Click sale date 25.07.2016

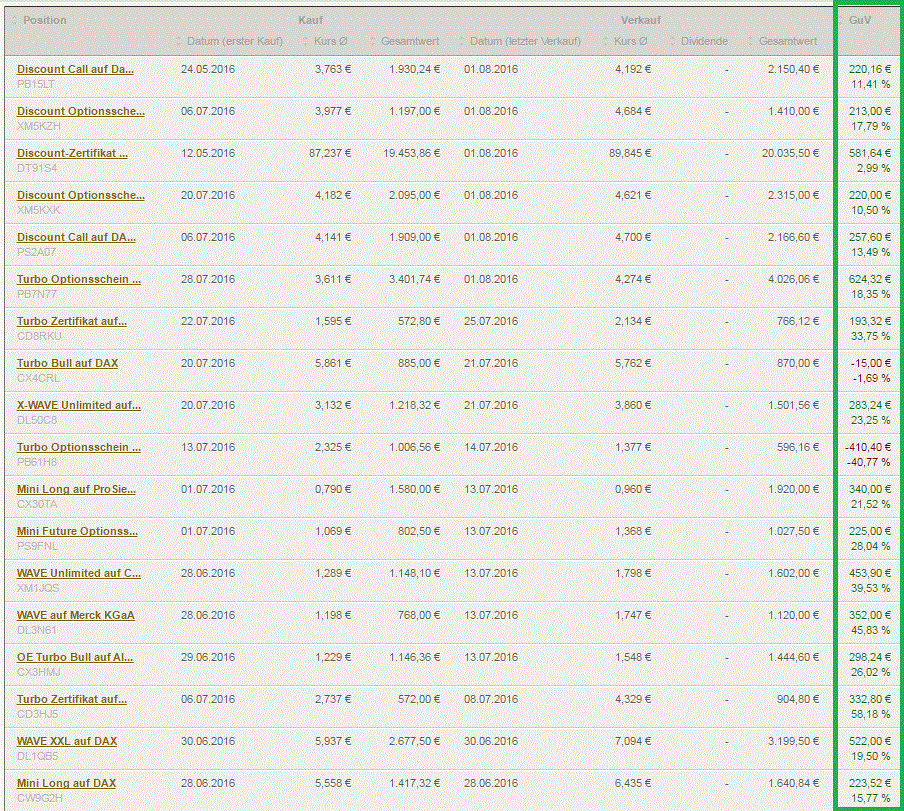pos(491,322)
